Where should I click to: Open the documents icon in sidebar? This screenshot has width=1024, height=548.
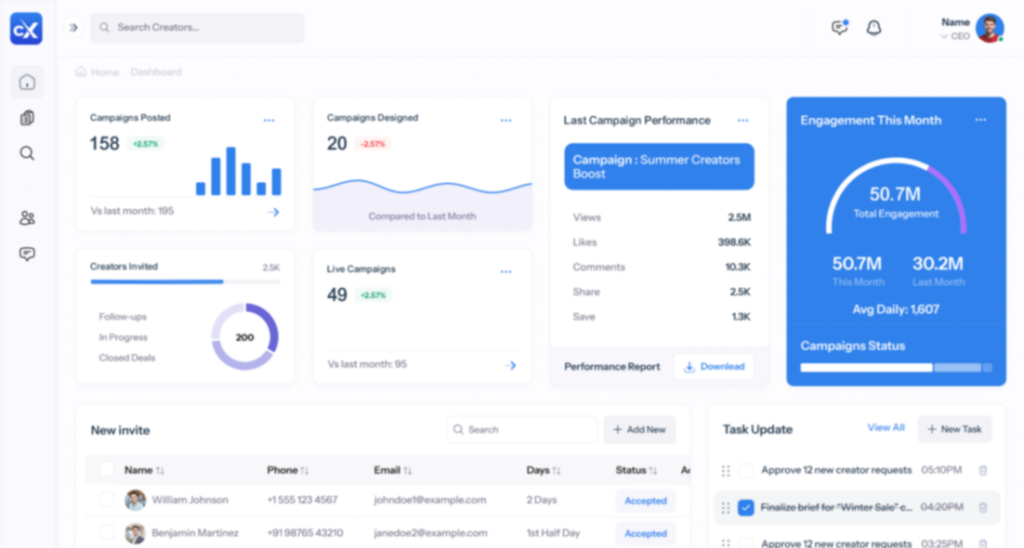(27, 118)
